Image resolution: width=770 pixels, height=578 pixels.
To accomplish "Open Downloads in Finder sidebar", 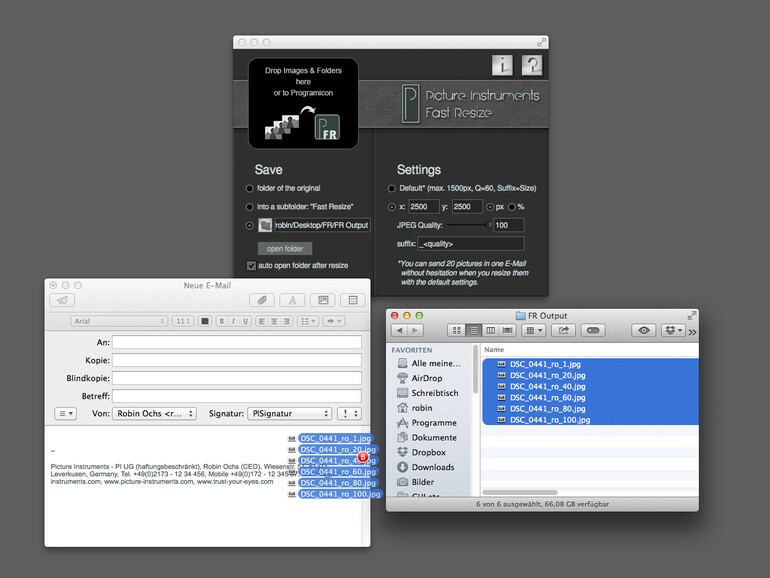I will 432,467.
